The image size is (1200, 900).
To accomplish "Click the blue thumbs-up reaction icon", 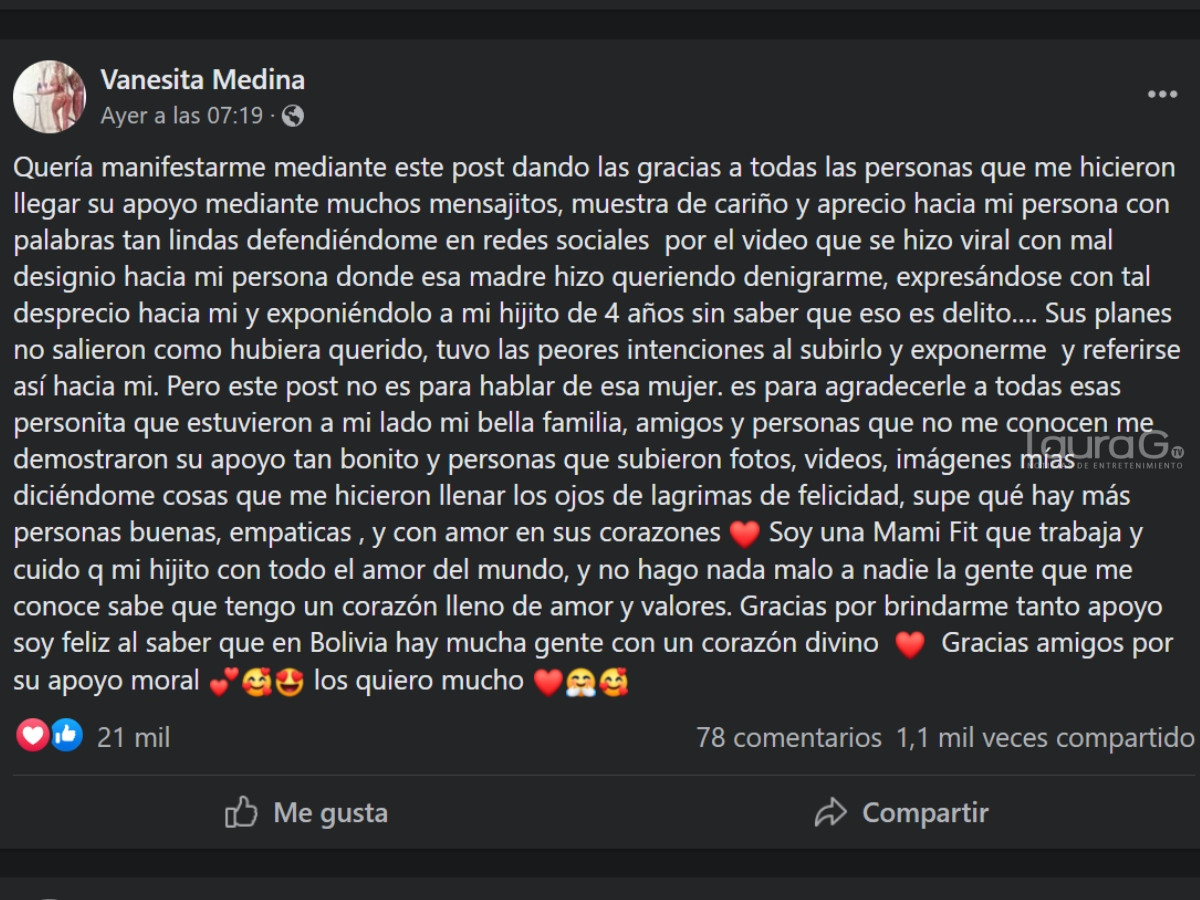I will [x=67, y=736].
